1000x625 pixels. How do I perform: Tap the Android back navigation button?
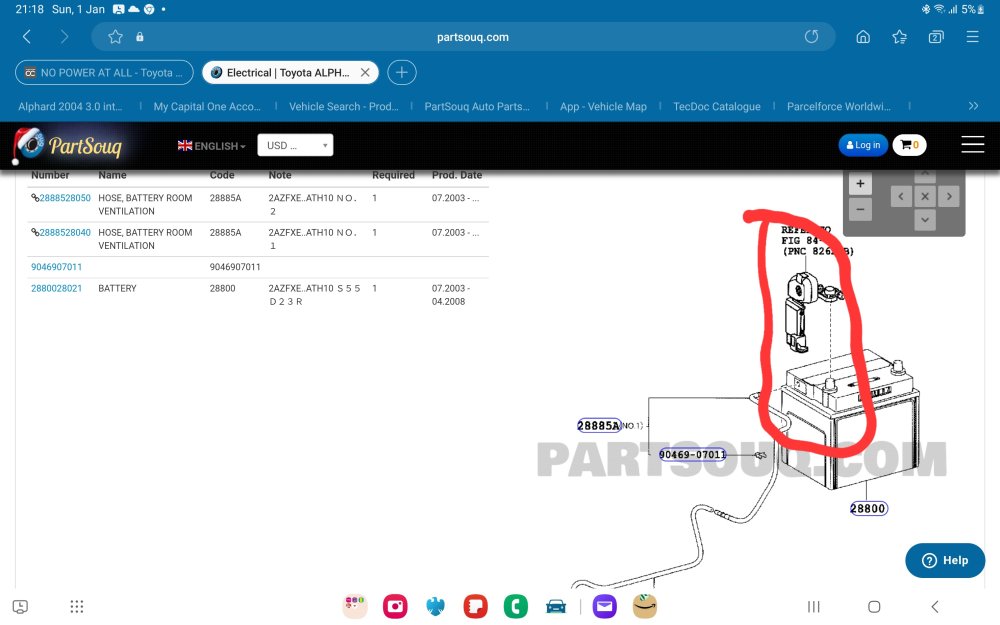coord(934,607)
